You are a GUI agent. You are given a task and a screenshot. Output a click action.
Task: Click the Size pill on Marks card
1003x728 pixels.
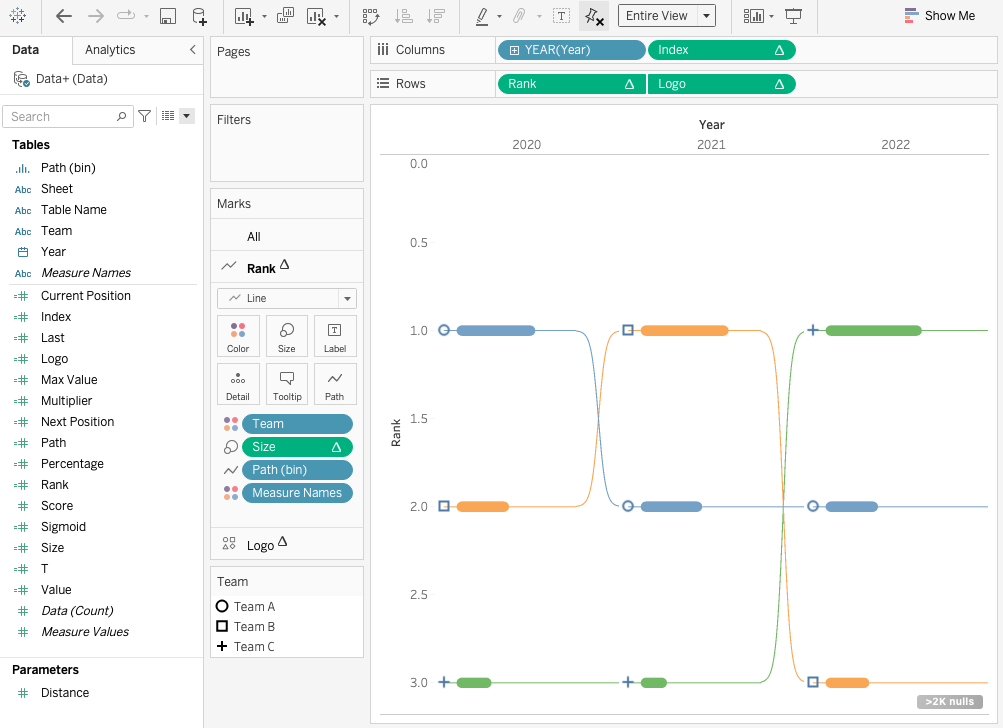[x=297, y=447]
